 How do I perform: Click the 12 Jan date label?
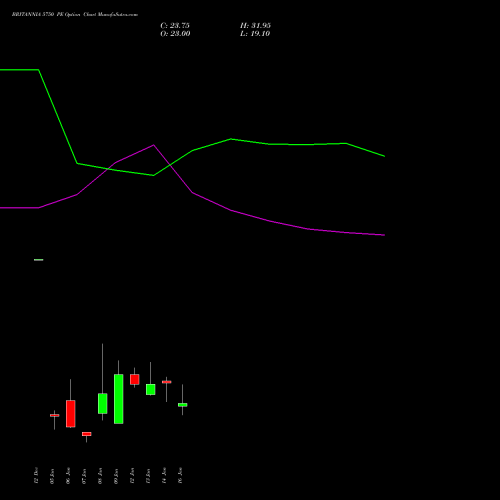coord(132,476)
